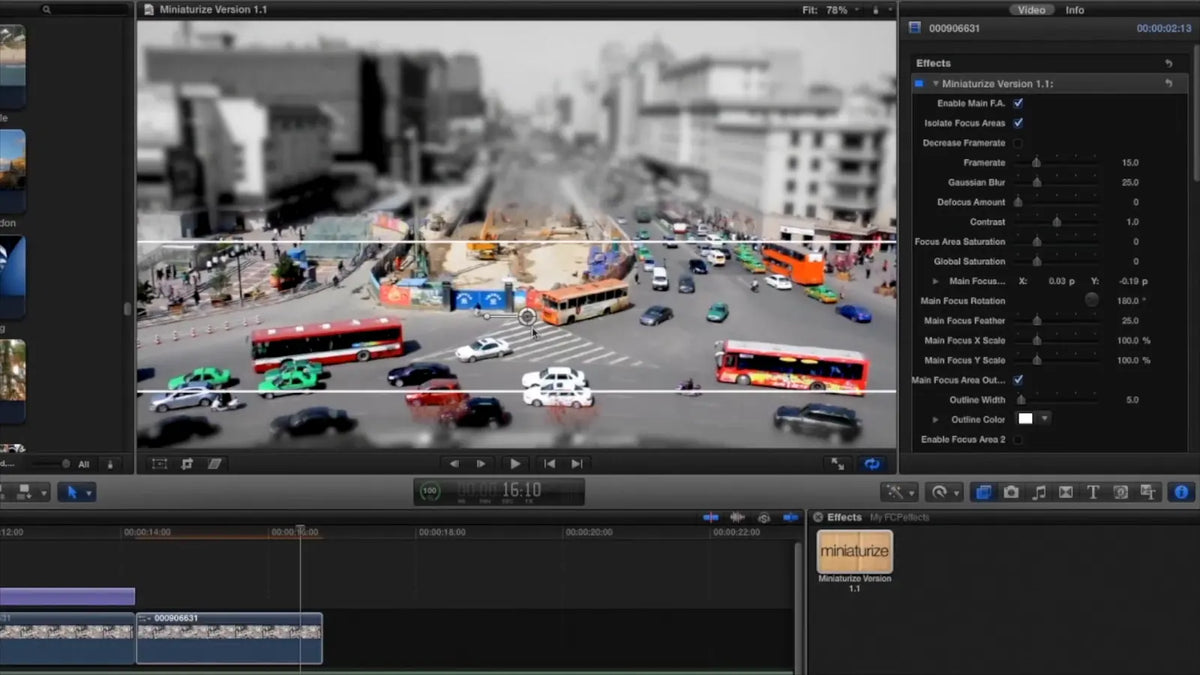Open the Transitions browser icon
Screen dimensions: 1200x675
pos(1066,492)
